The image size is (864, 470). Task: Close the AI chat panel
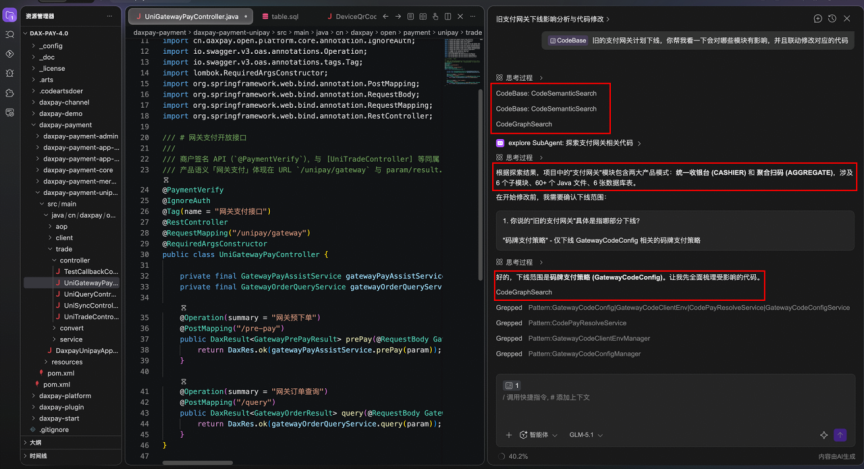point(847,19)
